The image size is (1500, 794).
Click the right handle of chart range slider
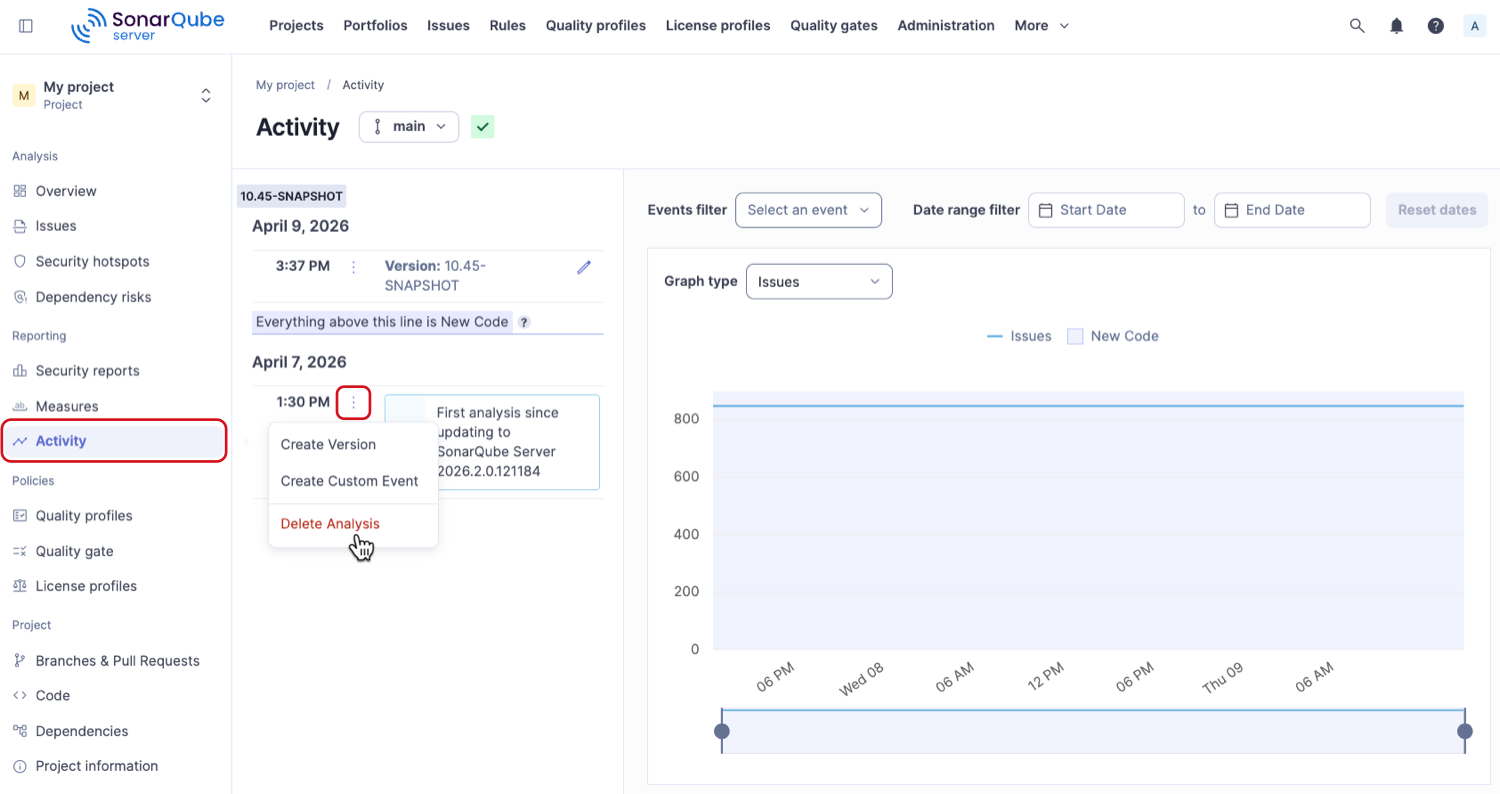click(x=1465, y=731)
